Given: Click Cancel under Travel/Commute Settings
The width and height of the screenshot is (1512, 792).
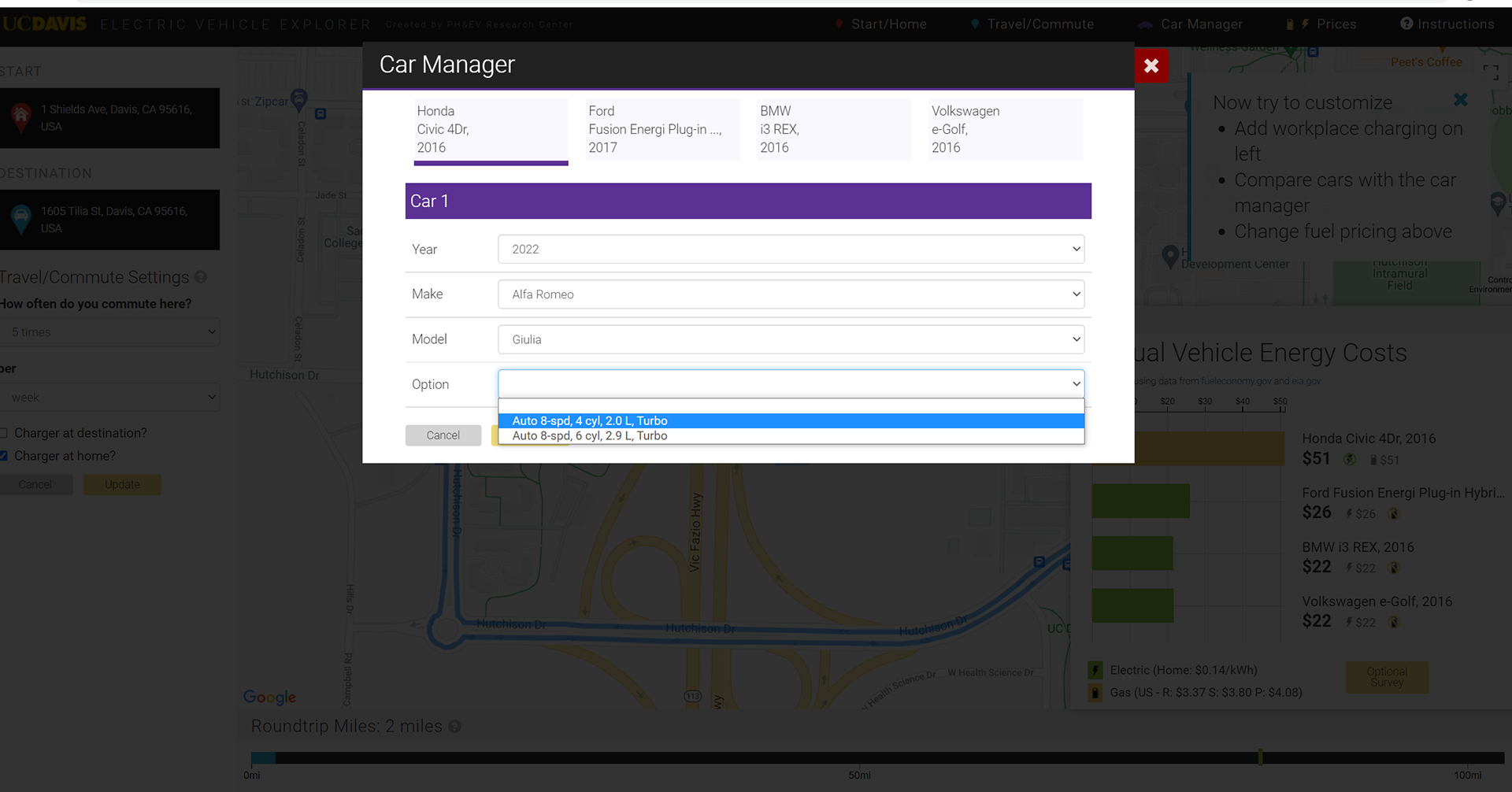Looking at the screenshot, I should [35, 485].
